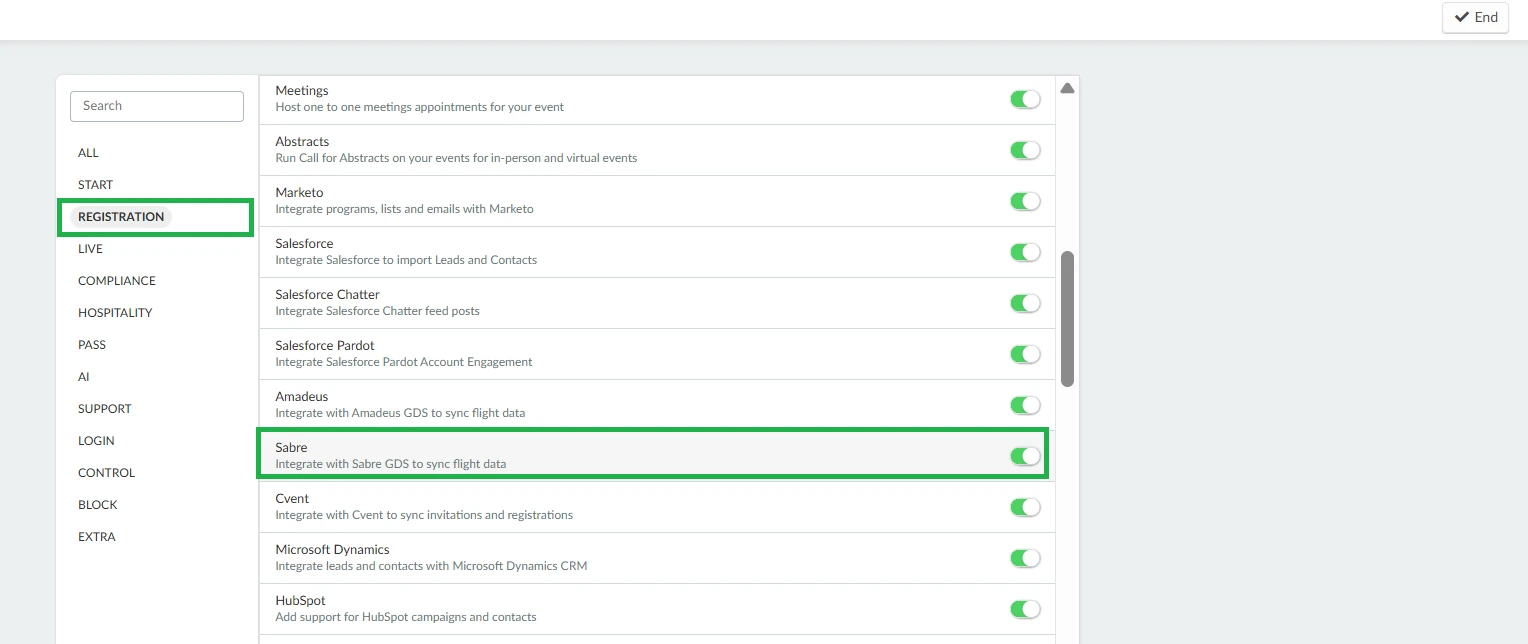The image size is (1528, 644).
Task: Click the scroll-up arrow of the list
Action: point(1067,88)
